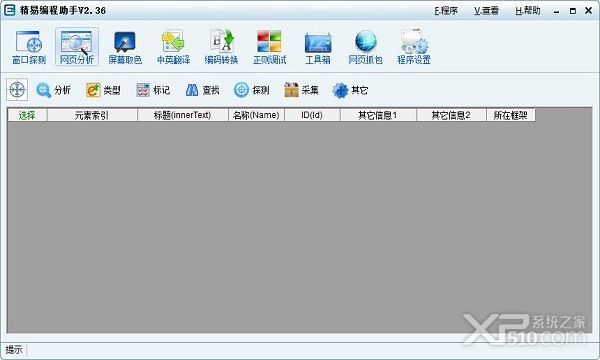Click the 其它 other toolbar button
600x360 pixels.
coord(350,90)
